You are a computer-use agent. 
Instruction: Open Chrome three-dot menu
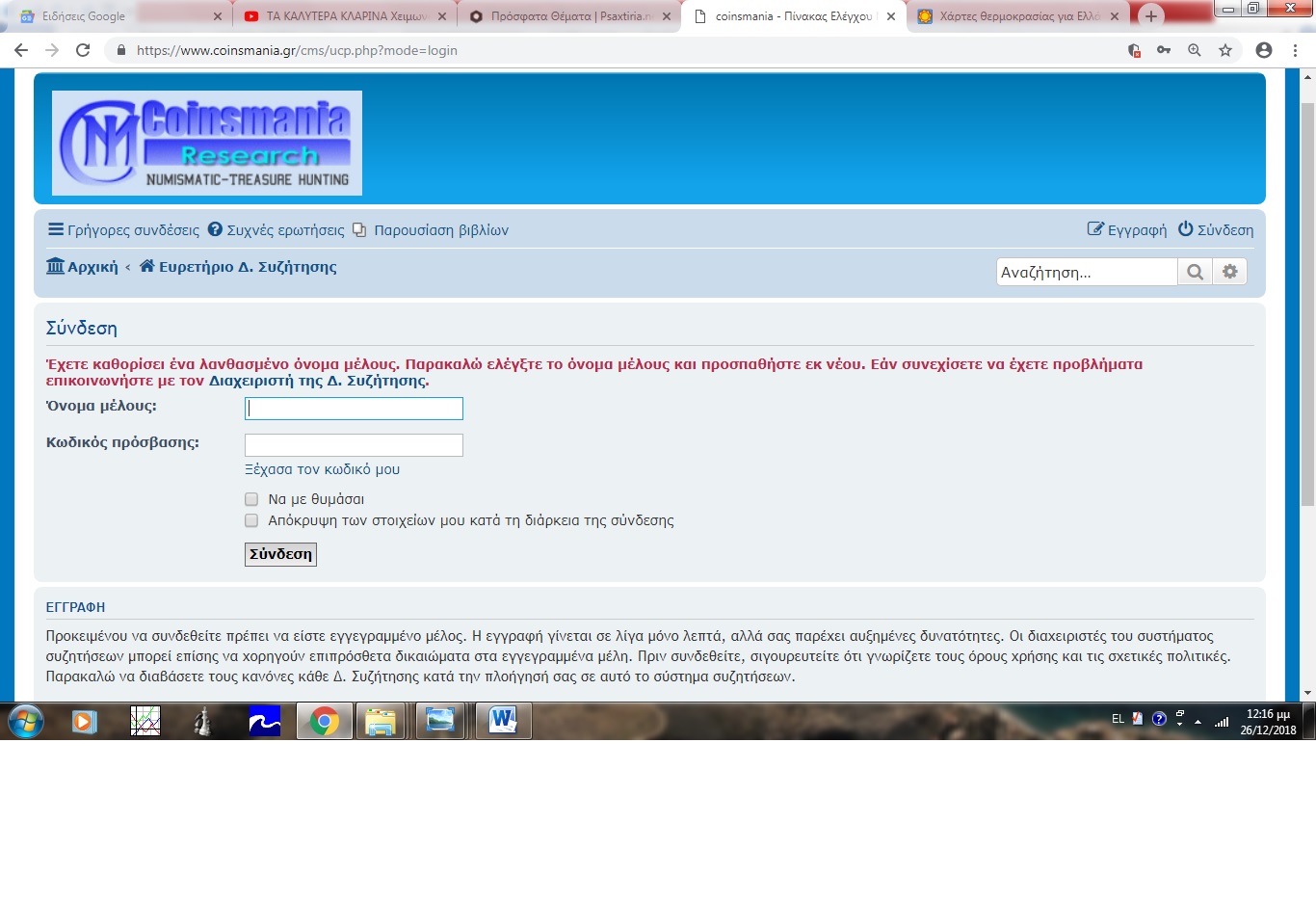(x=1296, y=50)
